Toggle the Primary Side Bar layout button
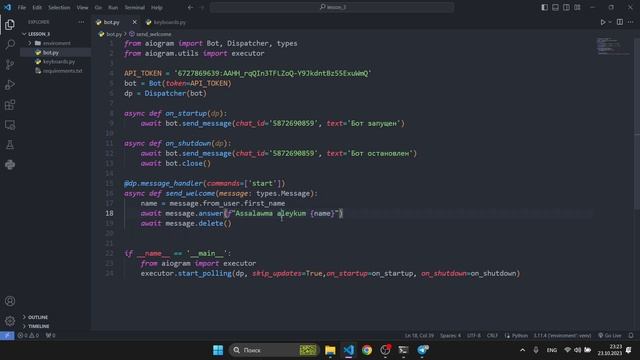This screenshot has width=640, height=360. [x=544, y=7]
